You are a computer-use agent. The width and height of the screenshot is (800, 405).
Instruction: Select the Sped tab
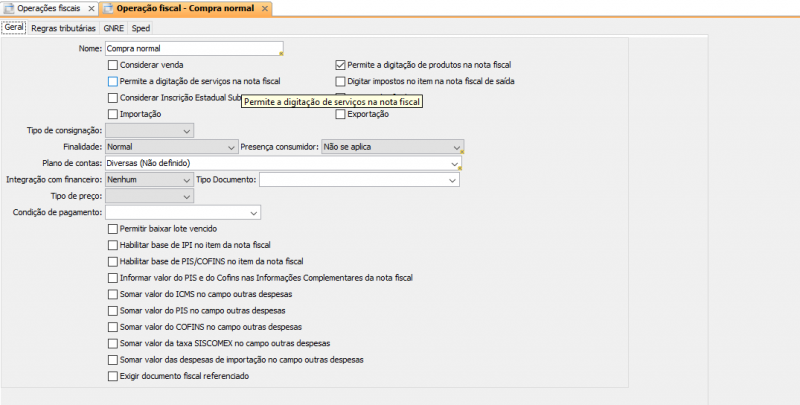click(x=141, y=28)
